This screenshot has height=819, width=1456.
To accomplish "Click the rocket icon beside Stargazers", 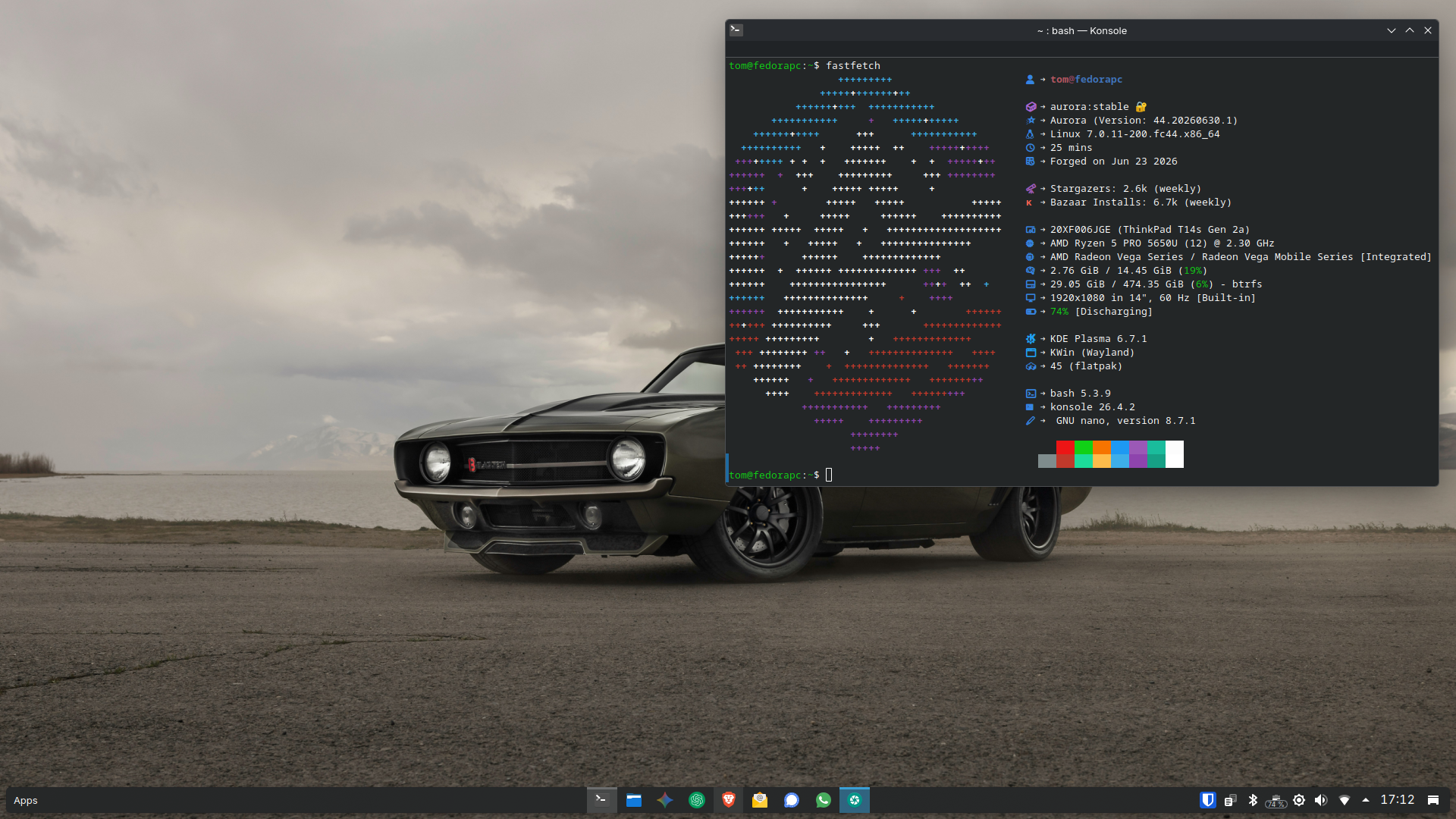I will (x=1030, y=189).
